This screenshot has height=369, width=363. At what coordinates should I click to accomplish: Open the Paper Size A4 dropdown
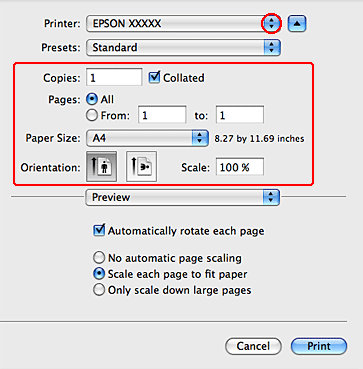(147, 138)
